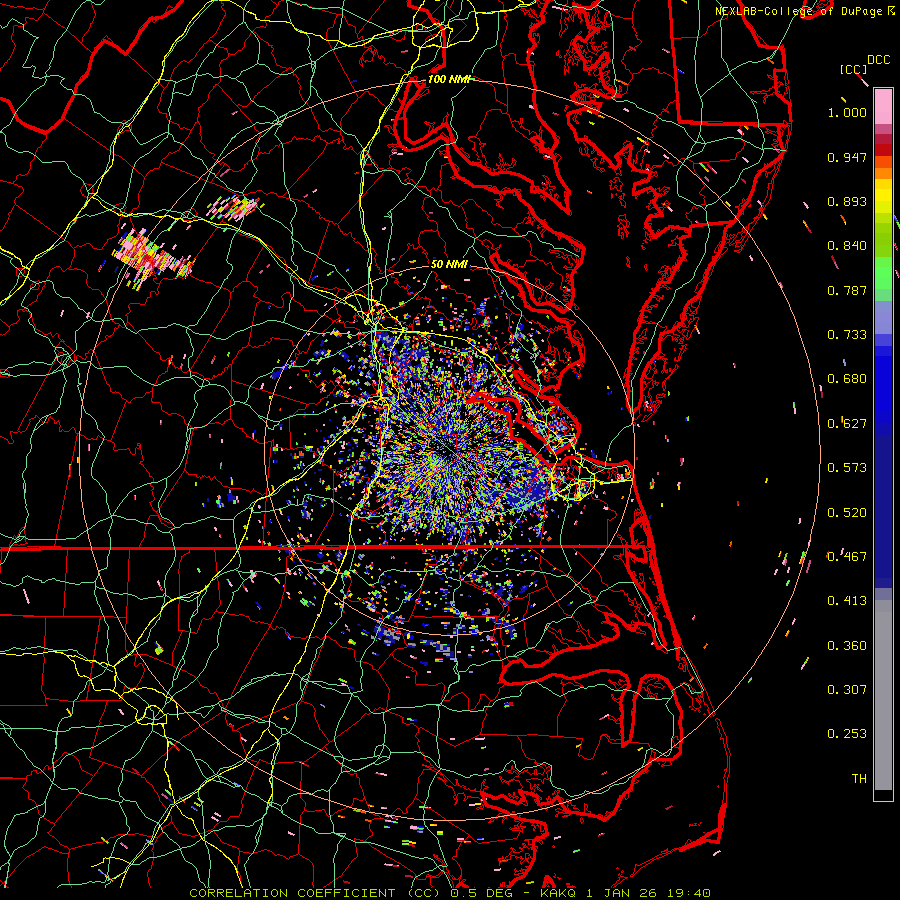Select the 0.733 scale value

[847, 335]
